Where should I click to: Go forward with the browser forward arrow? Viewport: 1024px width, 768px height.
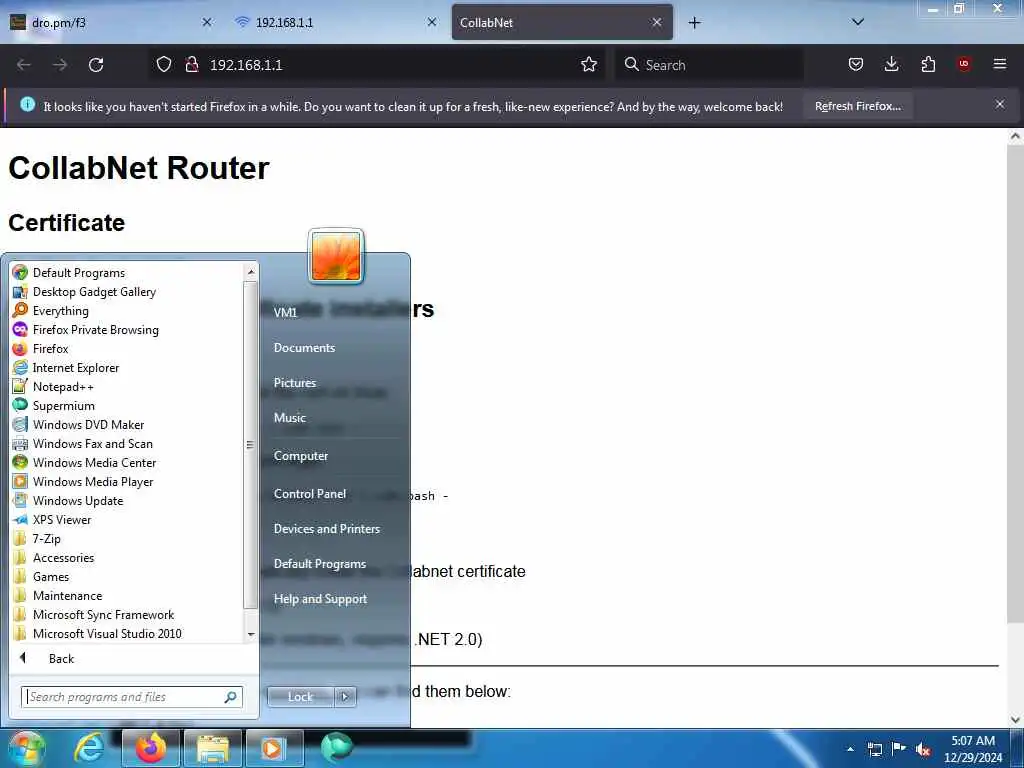coord(60,65)
